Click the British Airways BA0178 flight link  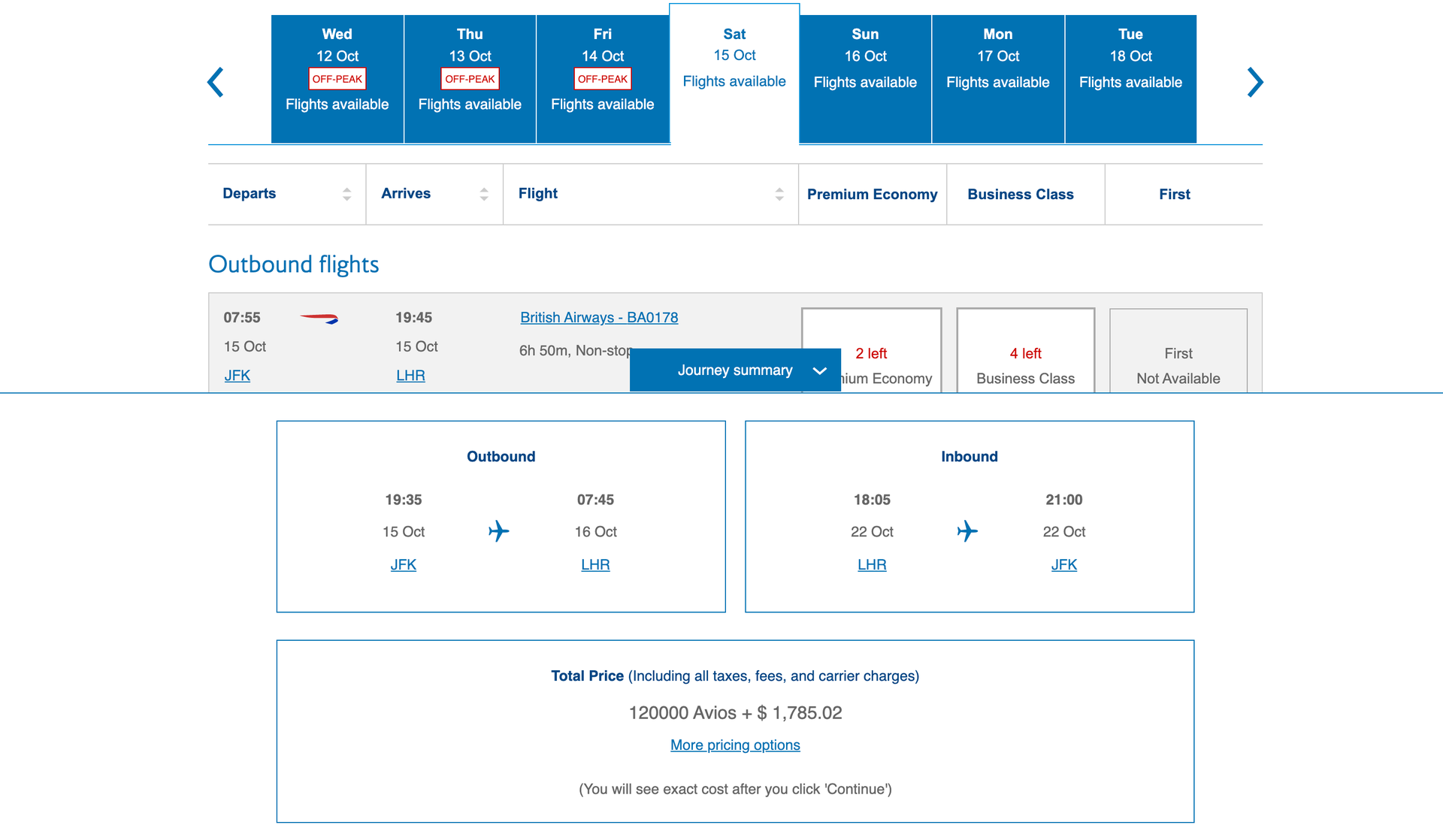click(x=599, y=317)
